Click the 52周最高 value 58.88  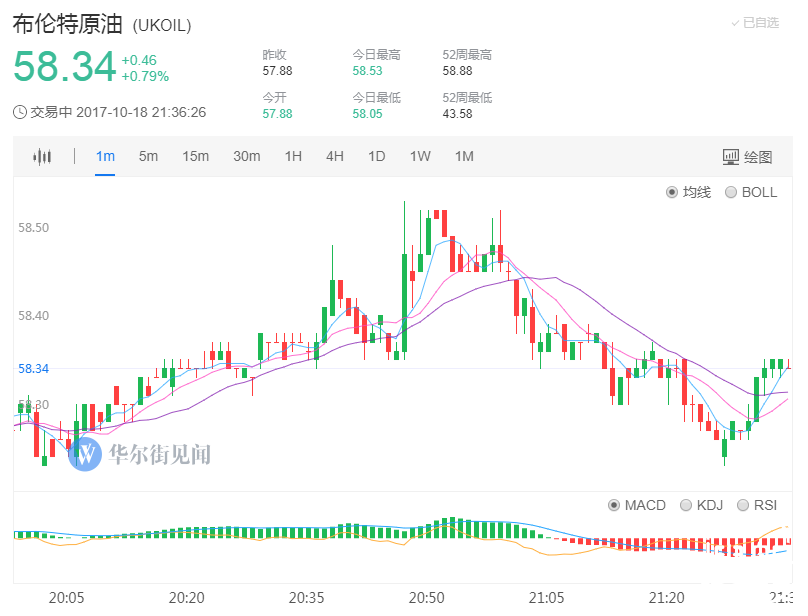point(458,71)
